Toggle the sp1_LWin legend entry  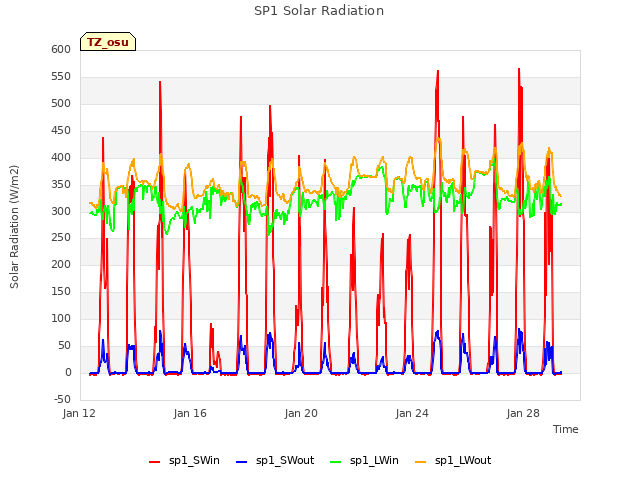[364, 461]
